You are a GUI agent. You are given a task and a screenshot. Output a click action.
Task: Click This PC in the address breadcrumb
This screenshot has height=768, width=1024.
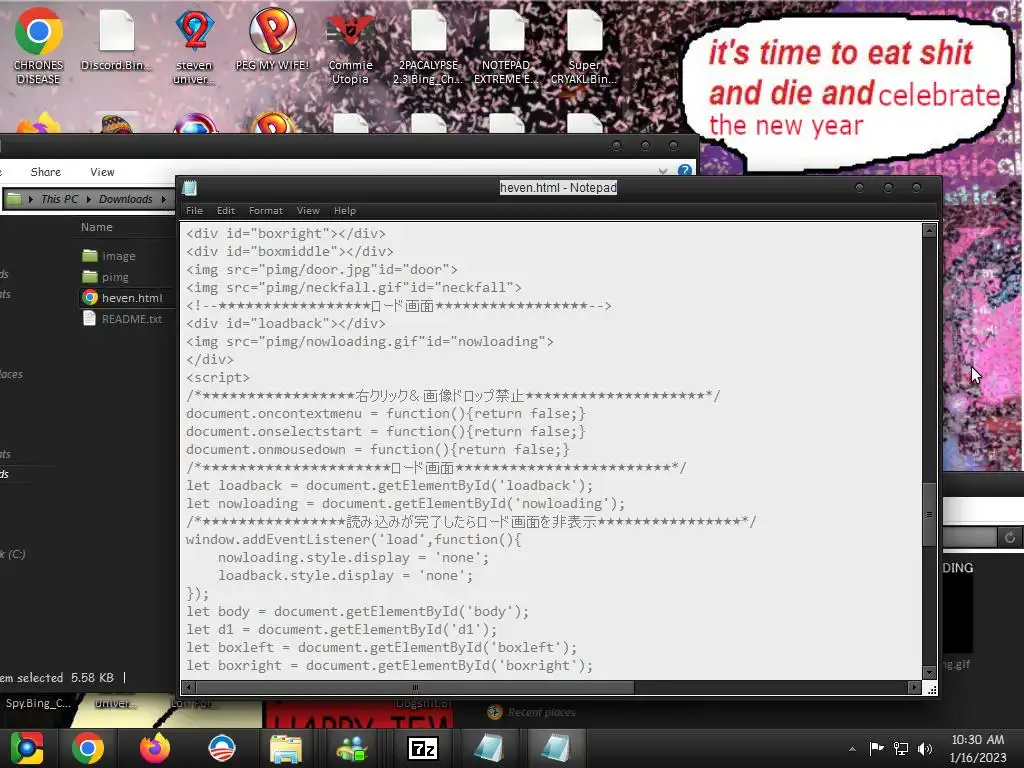click(x=59, y=199)
